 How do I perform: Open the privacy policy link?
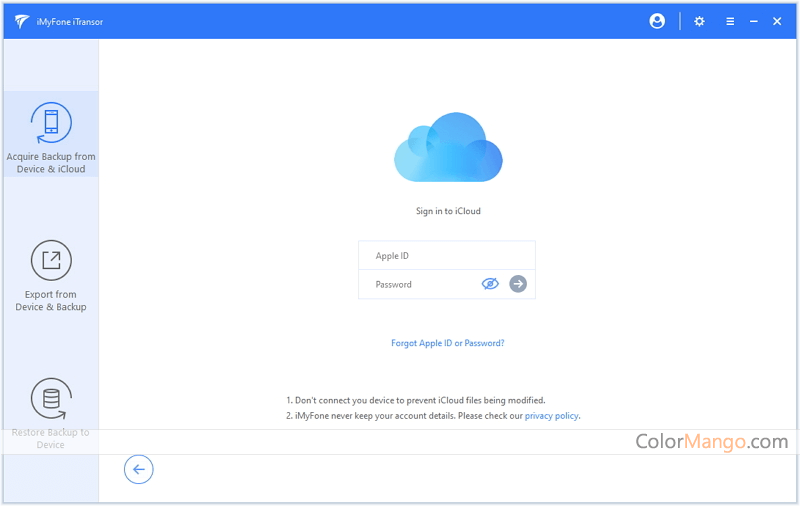point(551,416)
